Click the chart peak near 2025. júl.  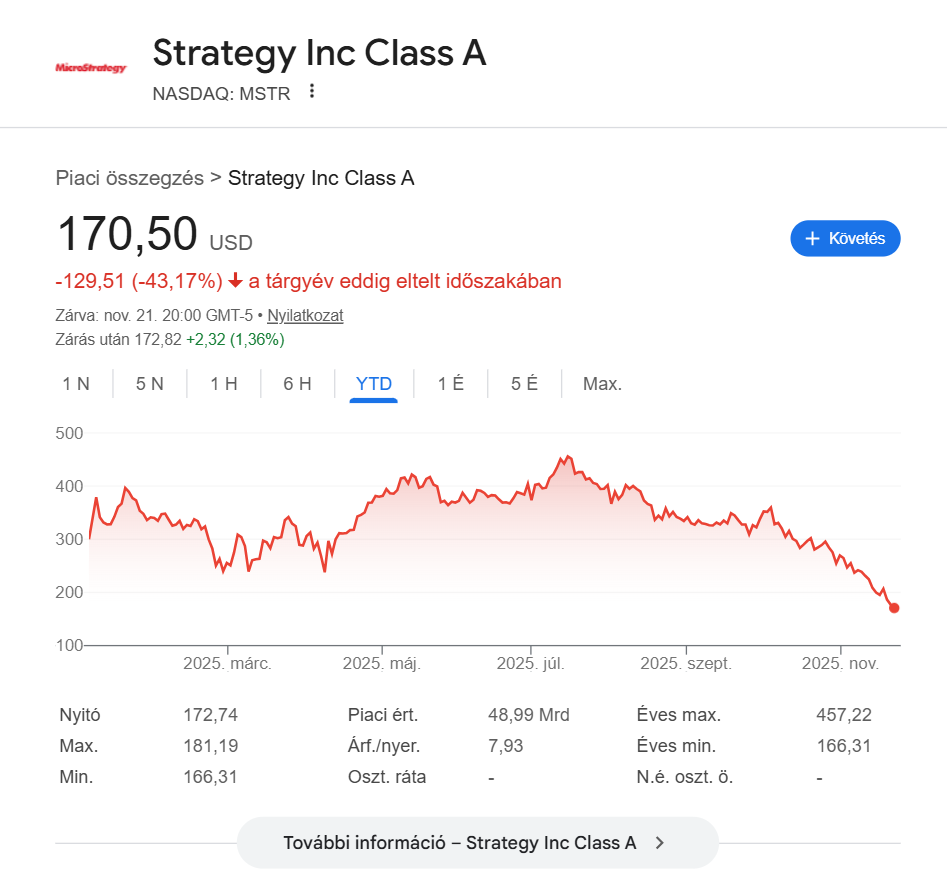[x=568, y=457]
